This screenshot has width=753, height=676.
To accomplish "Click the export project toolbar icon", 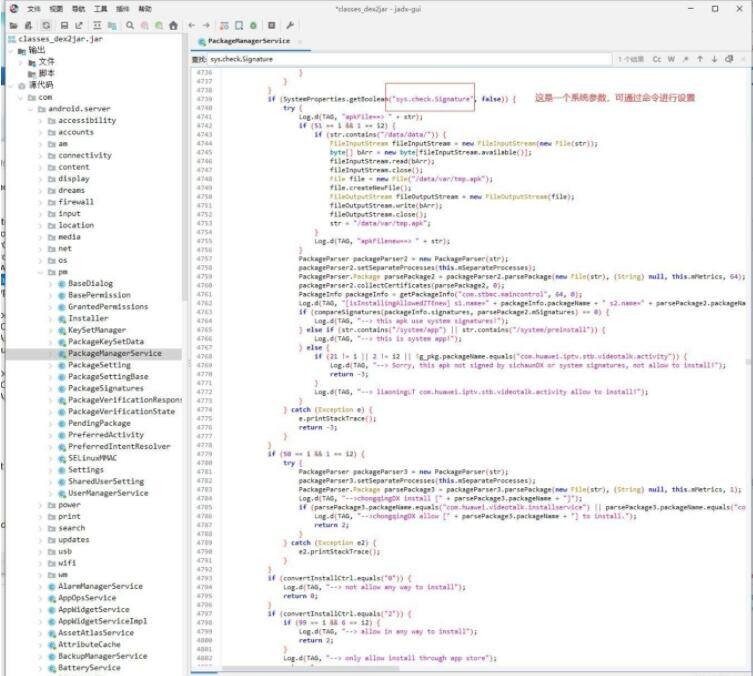I will (x=79, y=25).
